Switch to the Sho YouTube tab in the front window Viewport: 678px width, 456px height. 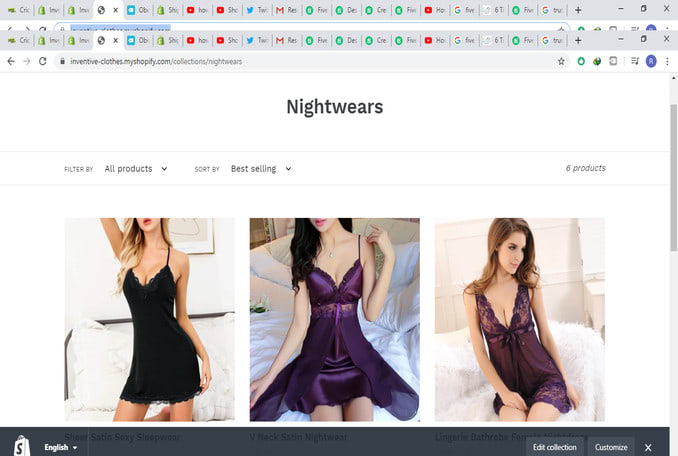coord(227,40)
